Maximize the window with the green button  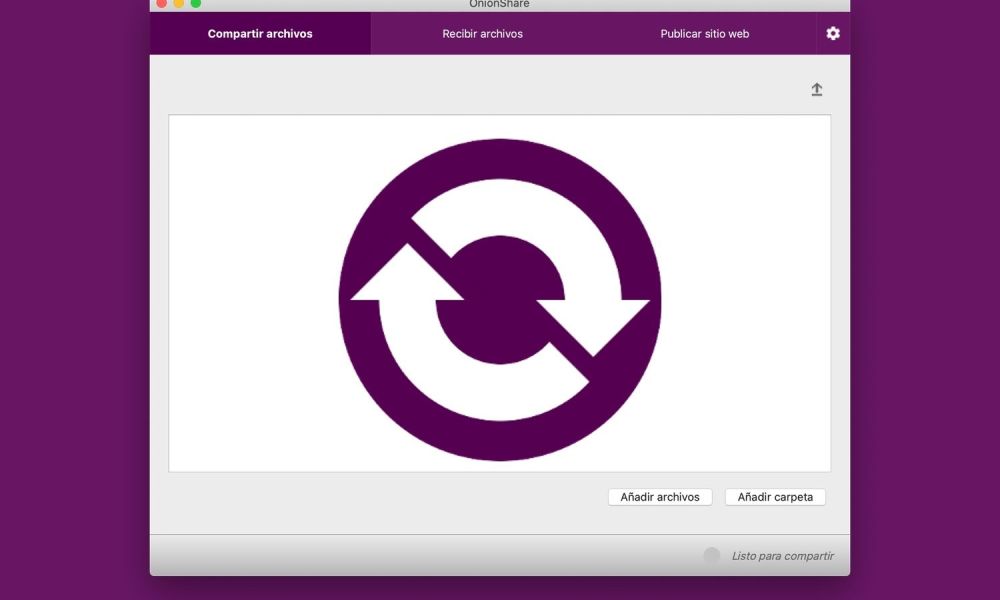196,3
